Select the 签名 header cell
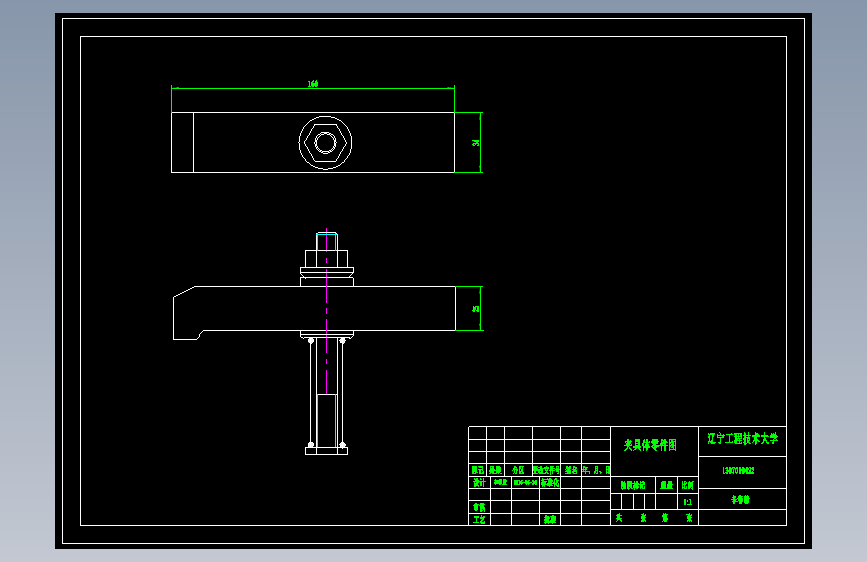This screenshot has height=562, width=867. click(571, 470)
